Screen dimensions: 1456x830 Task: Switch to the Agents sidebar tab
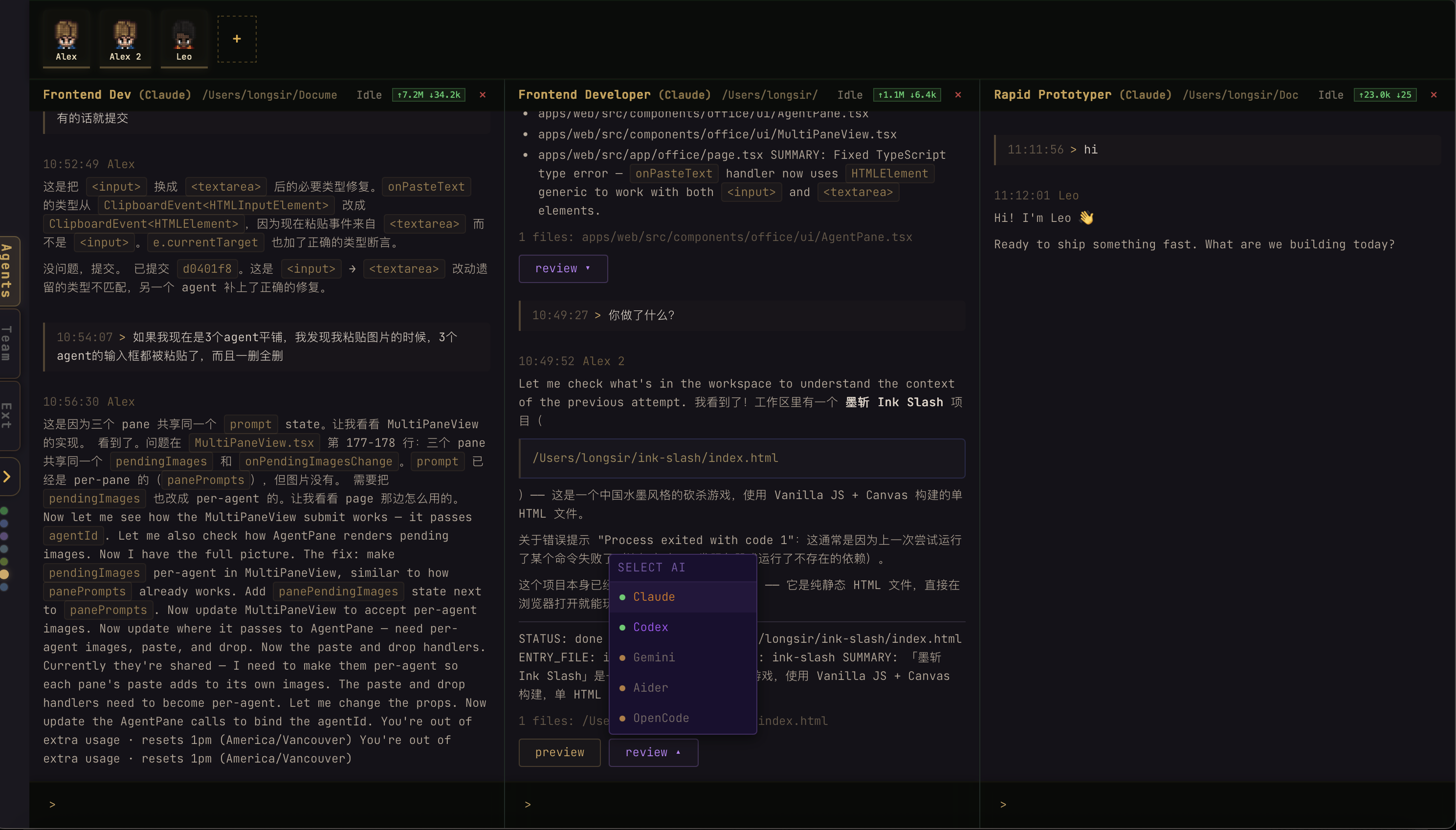pos(8,271)
